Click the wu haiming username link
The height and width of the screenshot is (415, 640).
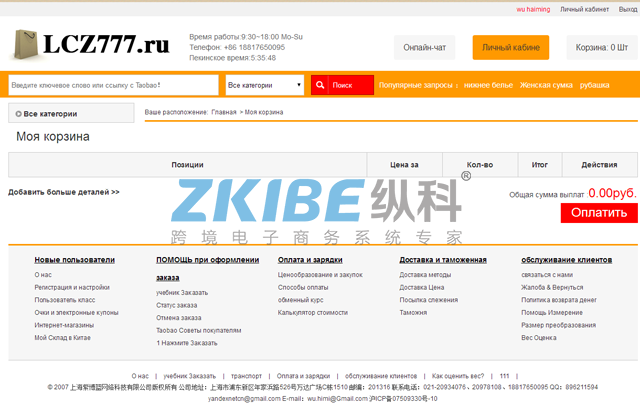533,9
